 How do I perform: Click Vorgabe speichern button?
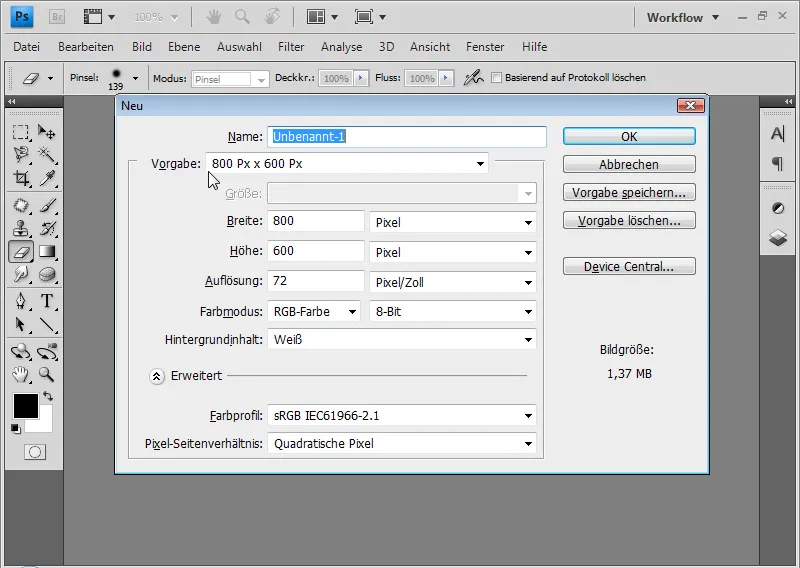(x=629, y=192)
